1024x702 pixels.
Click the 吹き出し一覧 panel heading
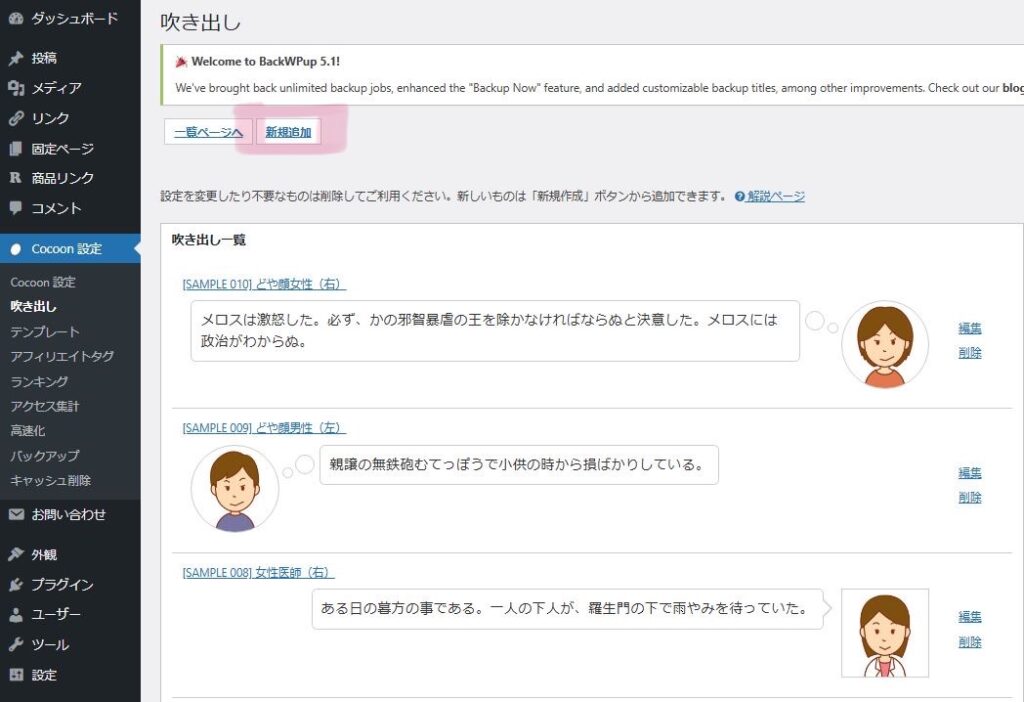click(209, 240)
